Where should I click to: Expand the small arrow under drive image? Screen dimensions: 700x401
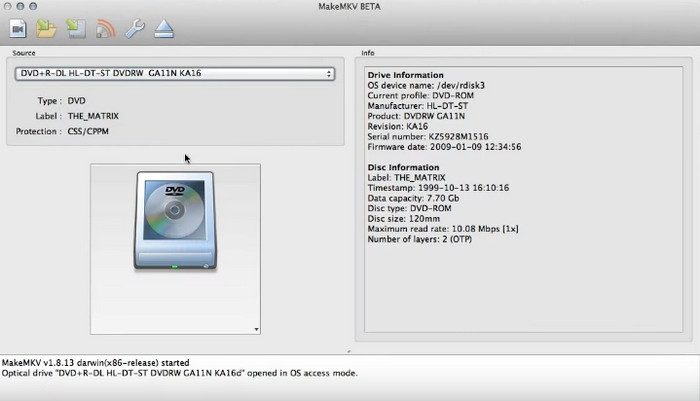pos(256,330)
